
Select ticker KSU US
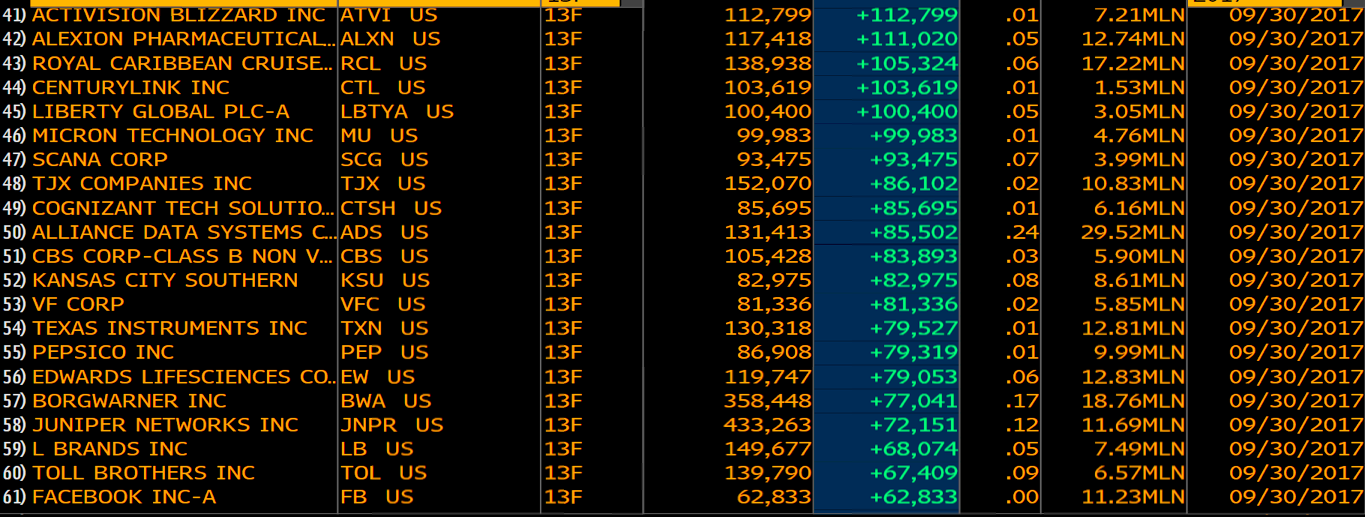tap(385, 280)
